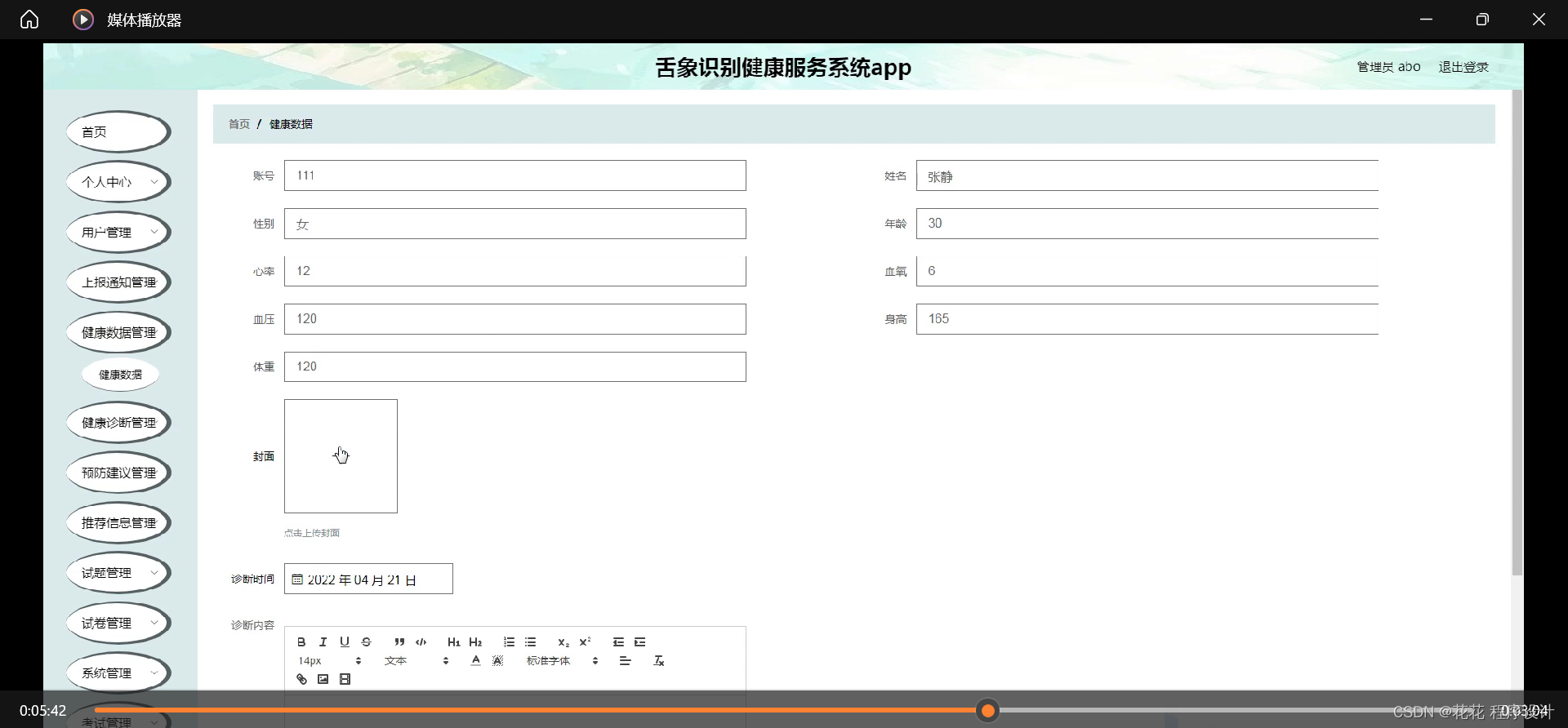The width and height of the screenshot is (1568, 728).
Task: Click the 姓名 input field
Action: pos(1147,175)
